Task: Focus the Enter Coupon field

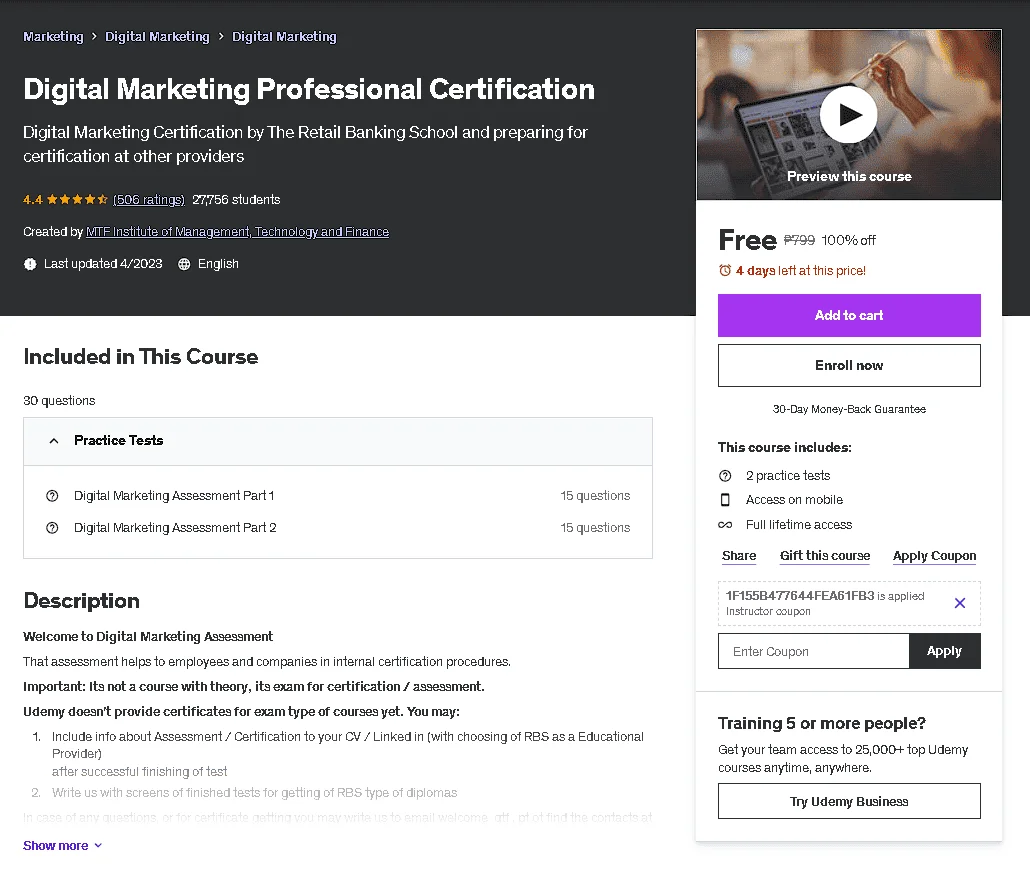Action: pyautogui.click(x=813, y=651)
